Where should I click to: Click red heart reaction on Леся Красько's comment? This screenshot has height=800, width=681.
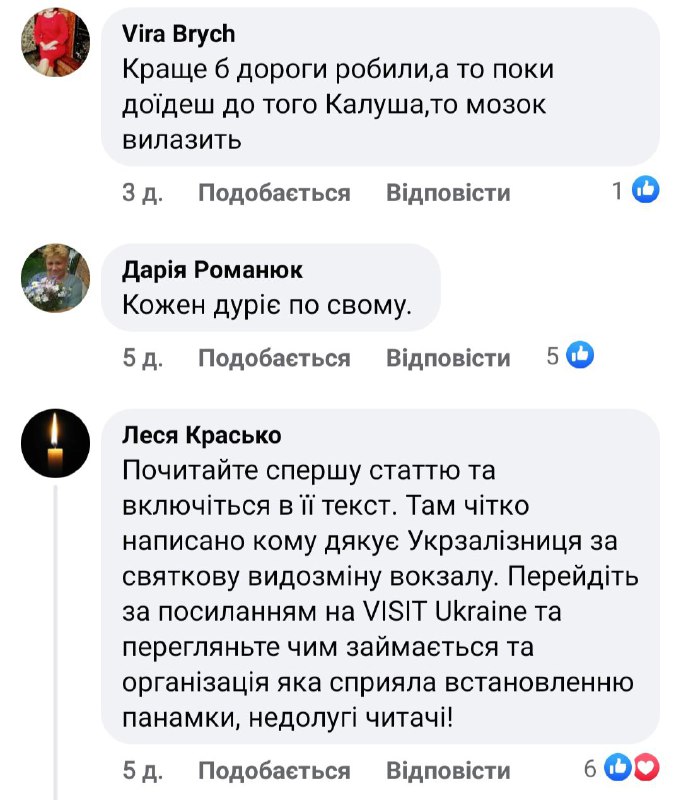click(646, 768)
